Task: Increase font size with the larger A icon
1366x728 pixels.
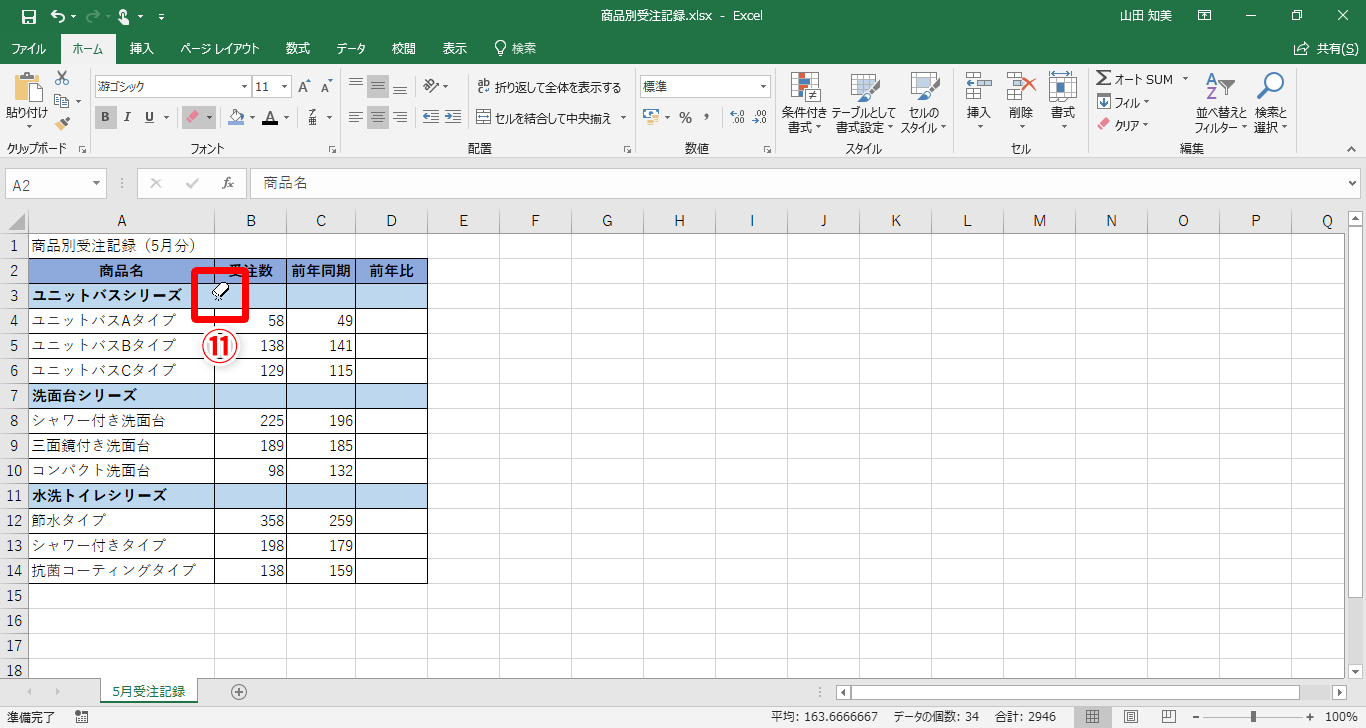Action: coord(305,87)
